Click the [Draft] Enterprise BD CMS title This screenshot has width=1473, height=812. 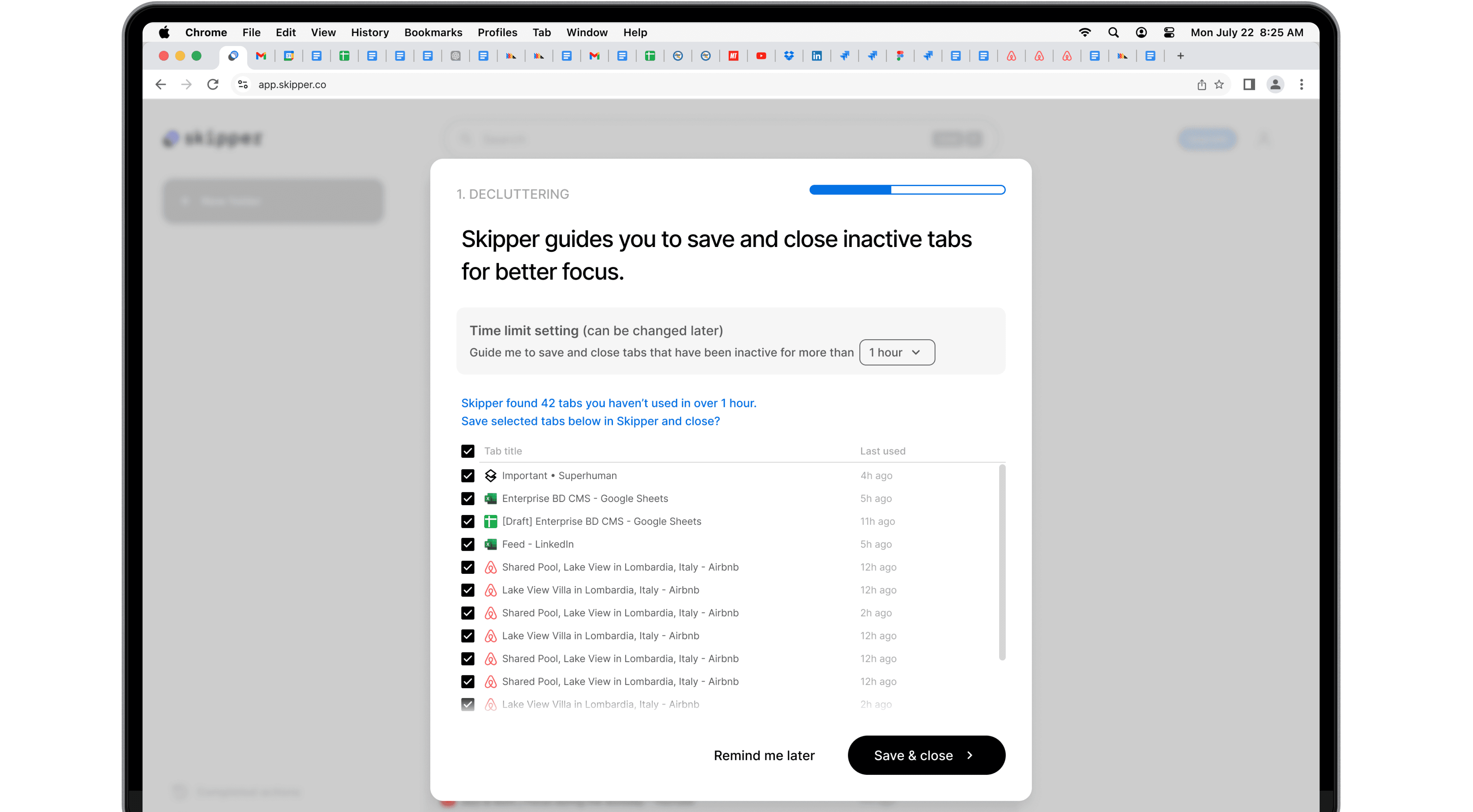[x=601, y=521]
